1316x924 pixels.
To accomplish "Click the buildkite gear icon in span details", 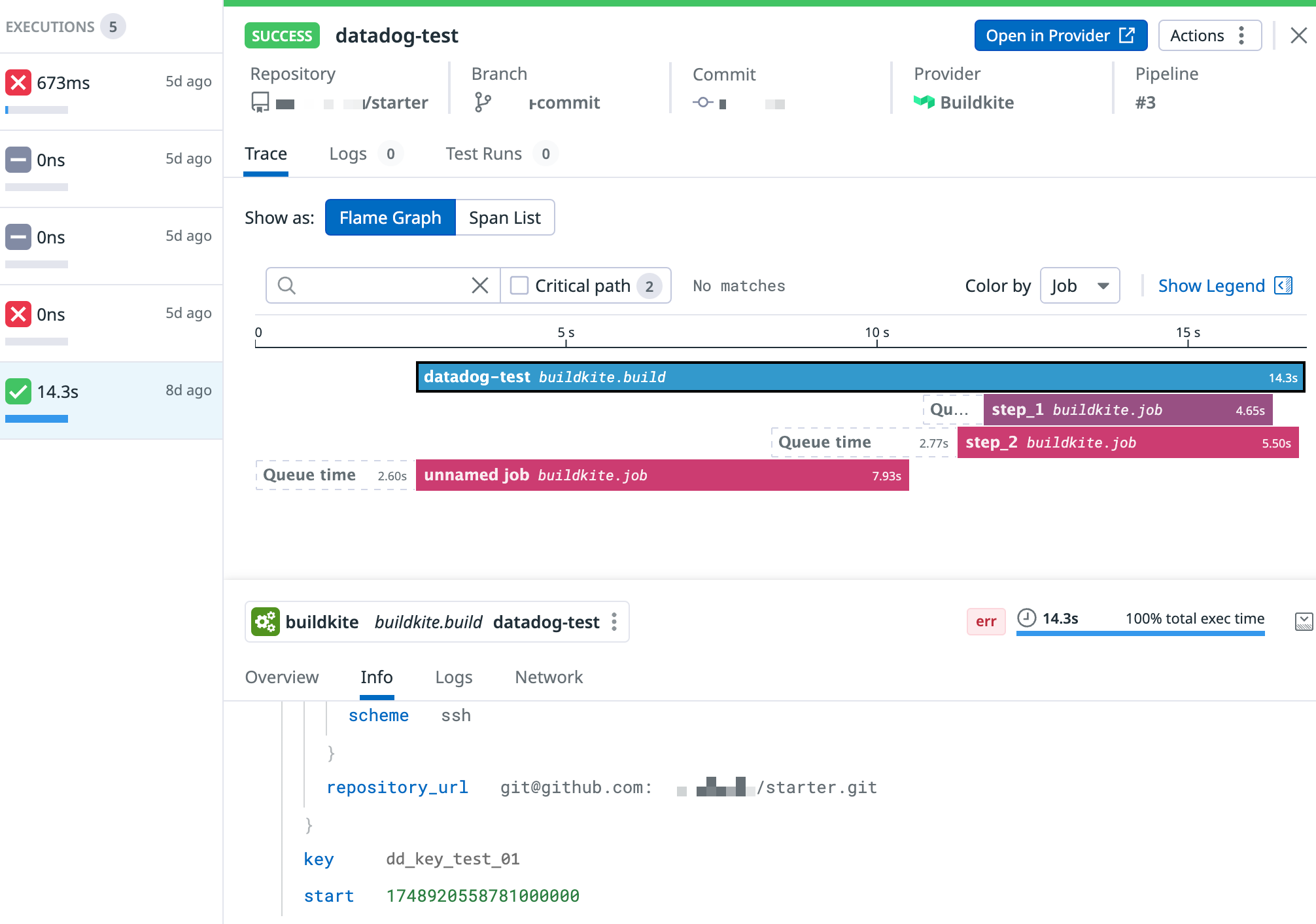I will tap(266, 622).
